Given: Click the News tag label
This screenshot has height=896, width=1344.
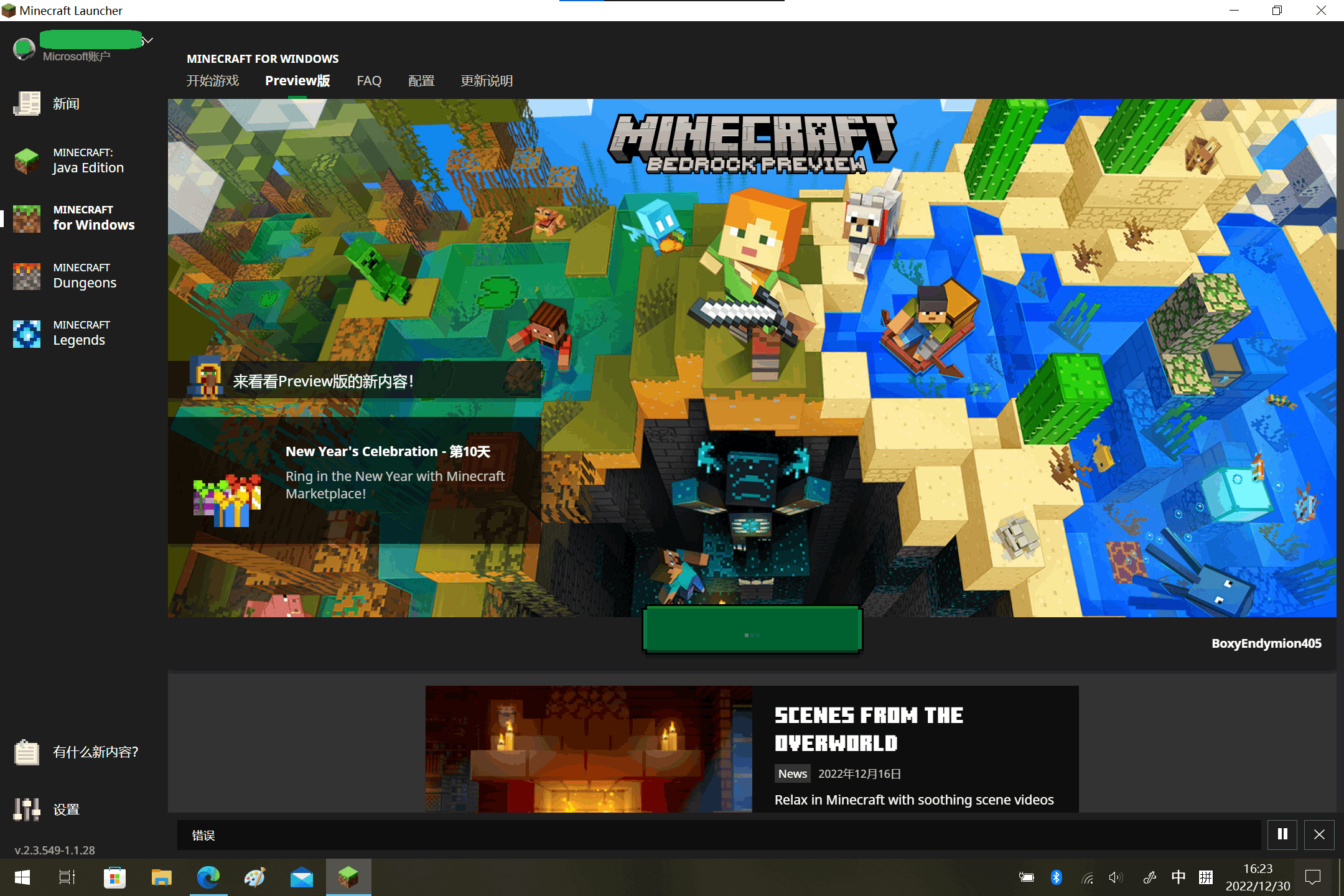Looking at the screenshot, I should (x=792, y=773).
